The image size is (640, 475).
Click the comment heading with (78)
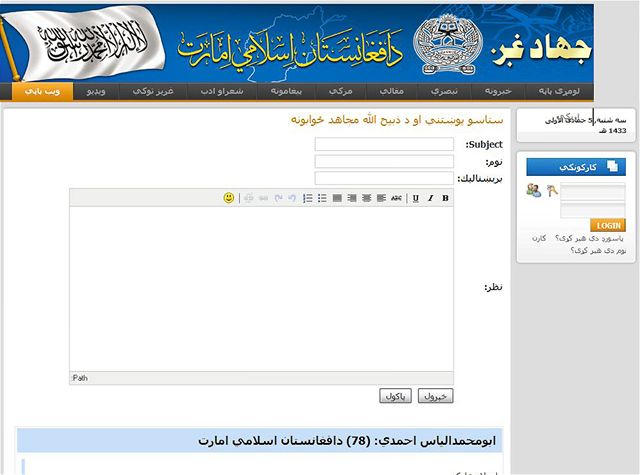347,441
